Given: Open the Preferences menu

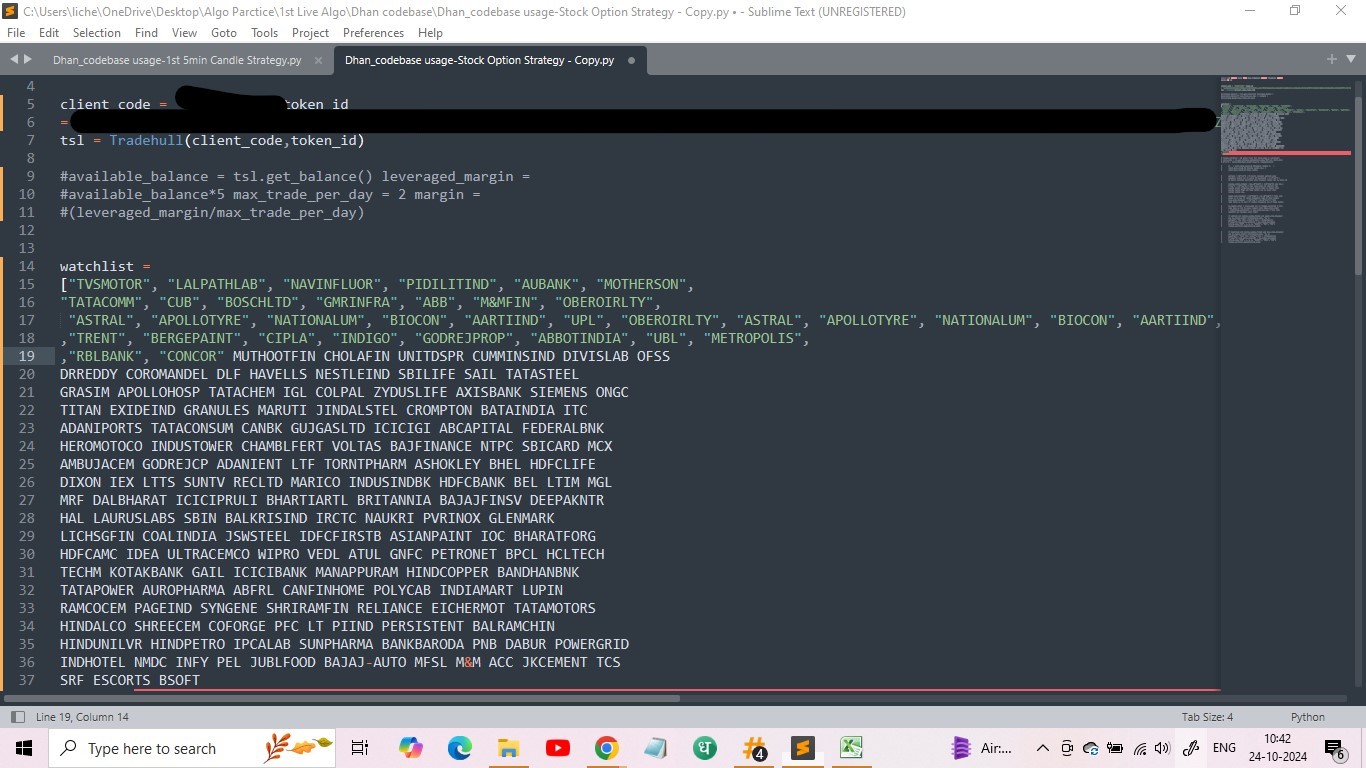Looking at the screenshot, I should 373,33.
